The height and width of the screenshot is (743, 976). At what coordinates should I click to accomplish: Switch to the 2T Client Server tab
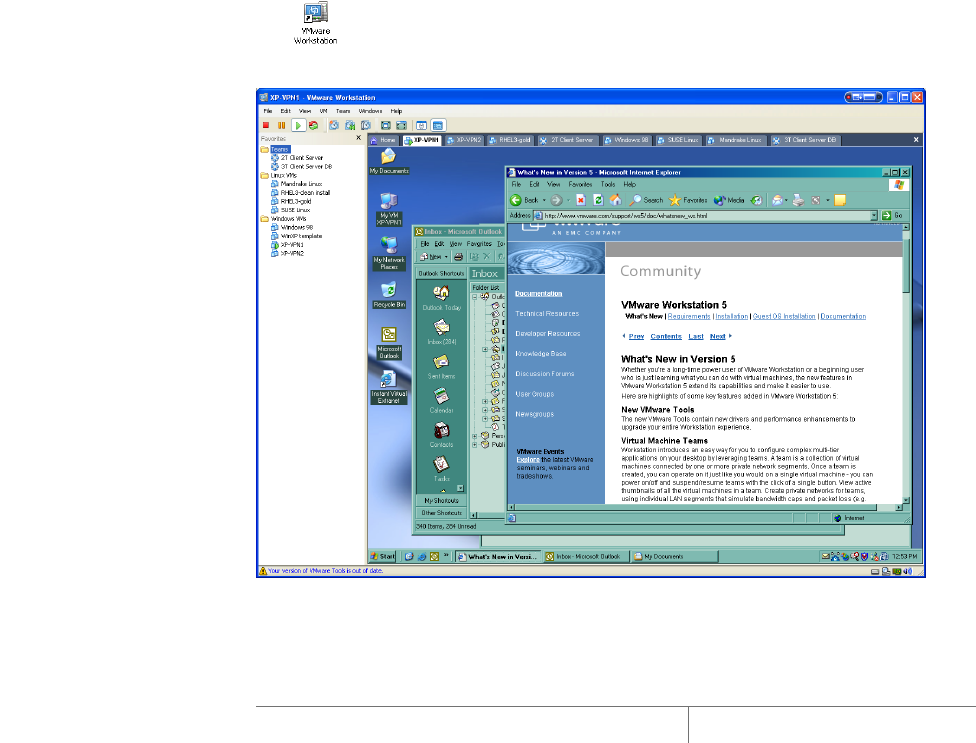[x=567, y=141]
